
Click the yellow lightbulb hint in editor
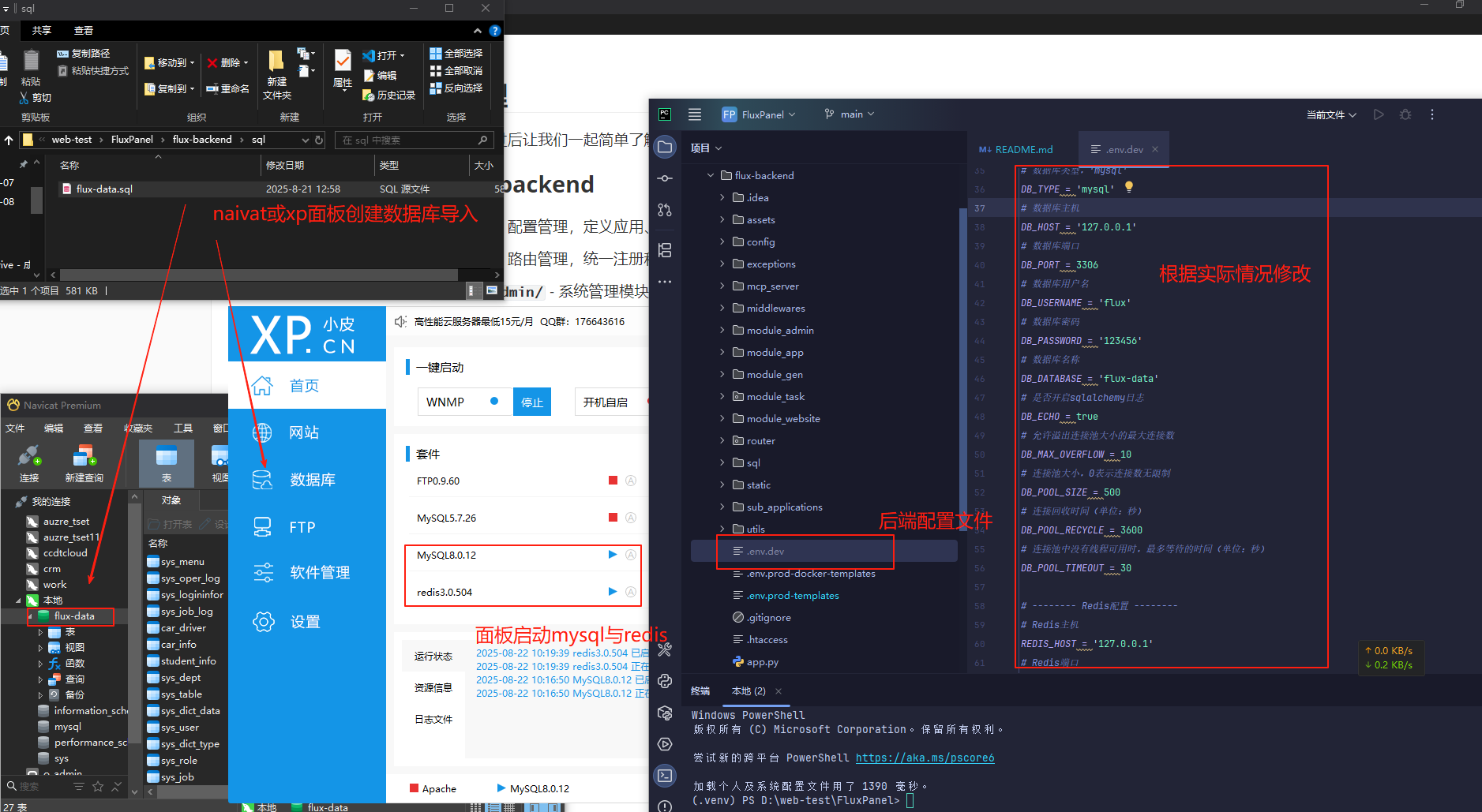tap(1129, 188)
